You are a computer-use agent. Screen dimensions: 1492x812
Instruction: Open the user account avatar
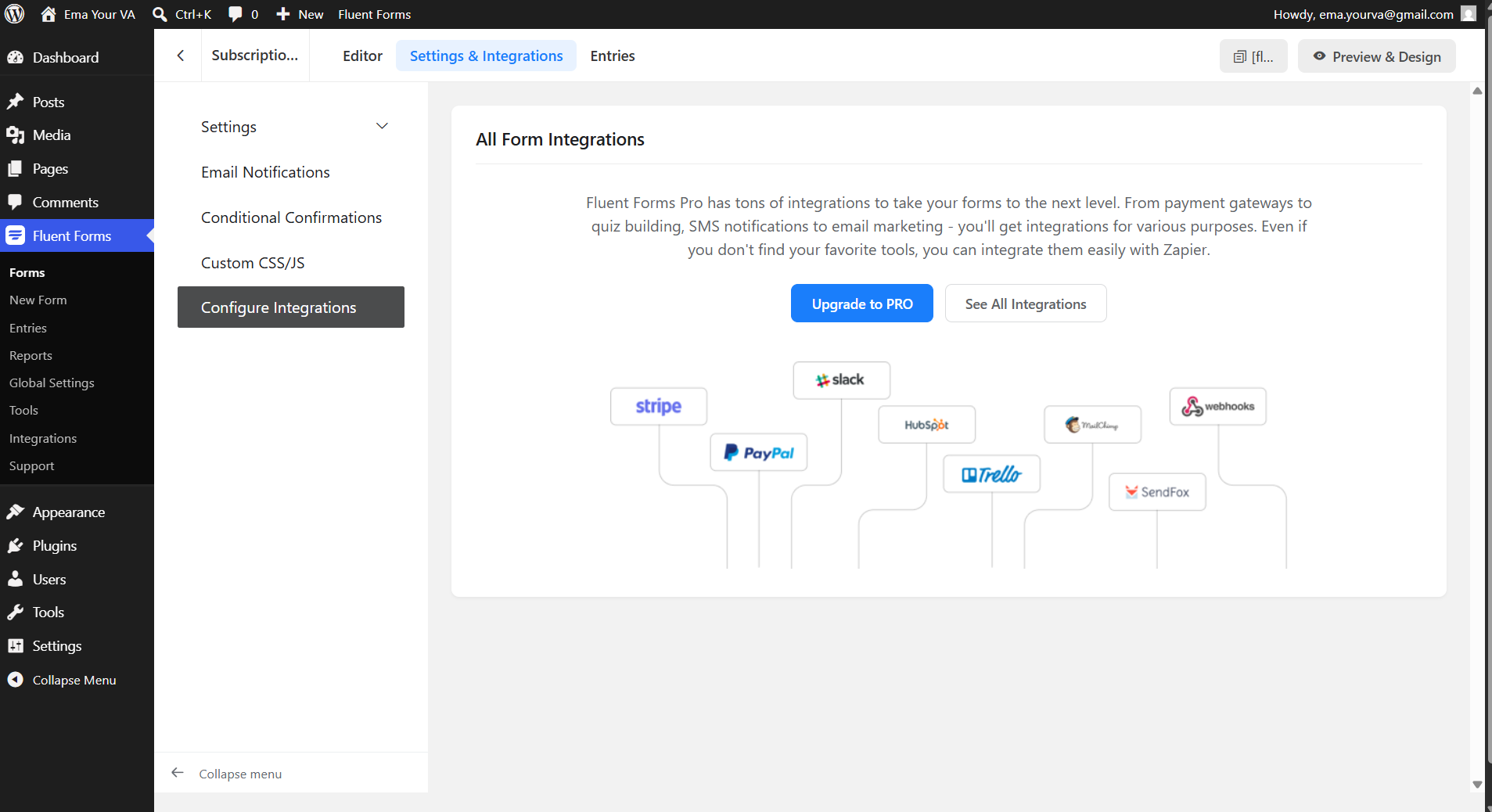(x=1469, y=13)
